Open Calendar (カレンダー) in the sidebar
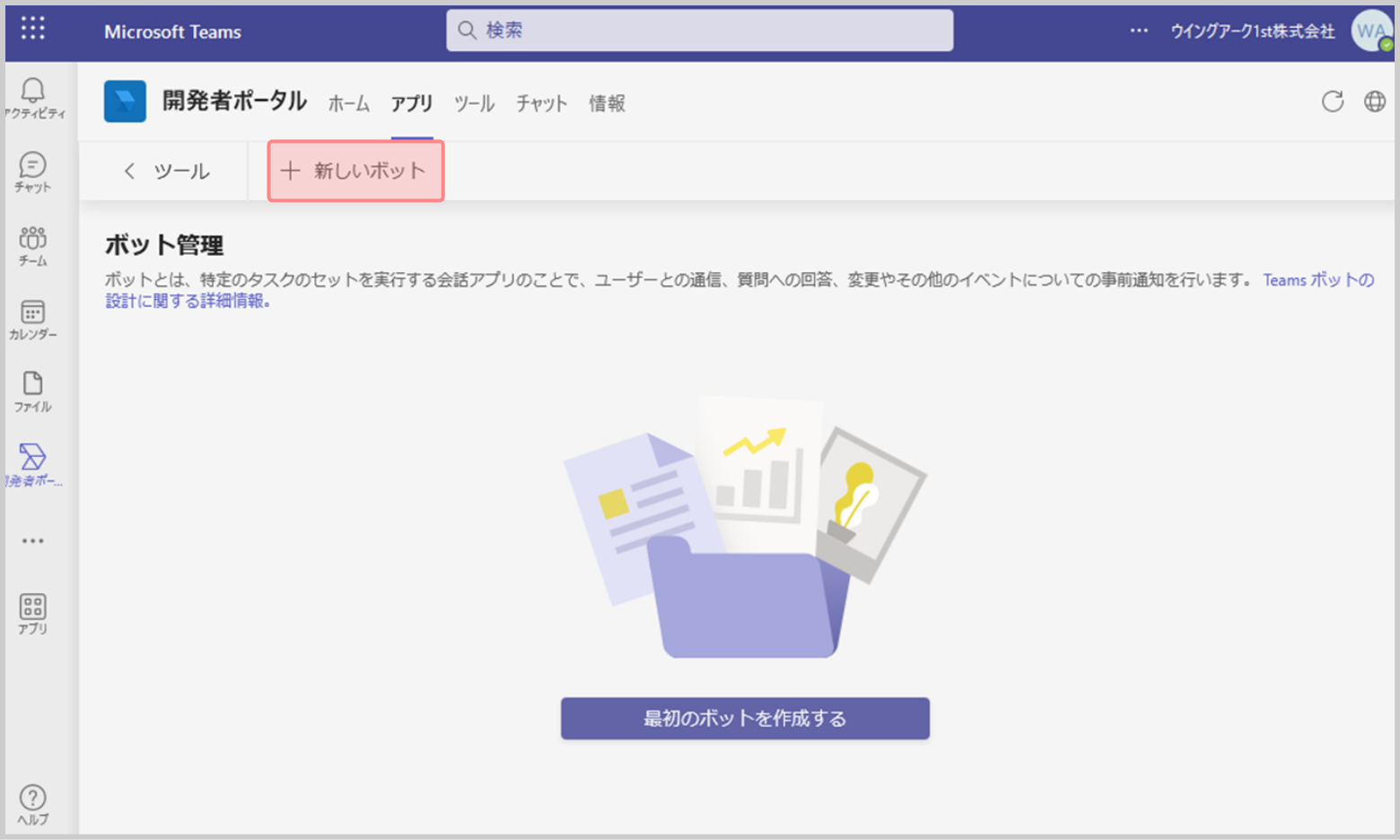1400x840 pixels. (33, 319)
